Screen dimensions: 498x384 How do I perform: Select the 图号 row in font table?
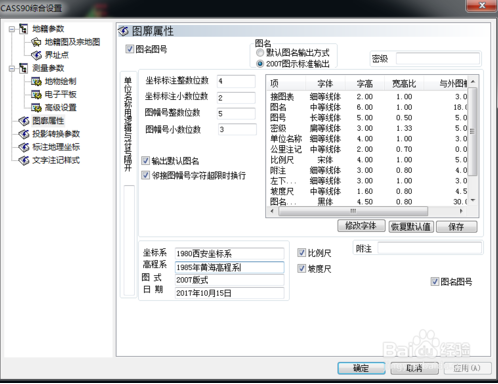coord(368,118)
